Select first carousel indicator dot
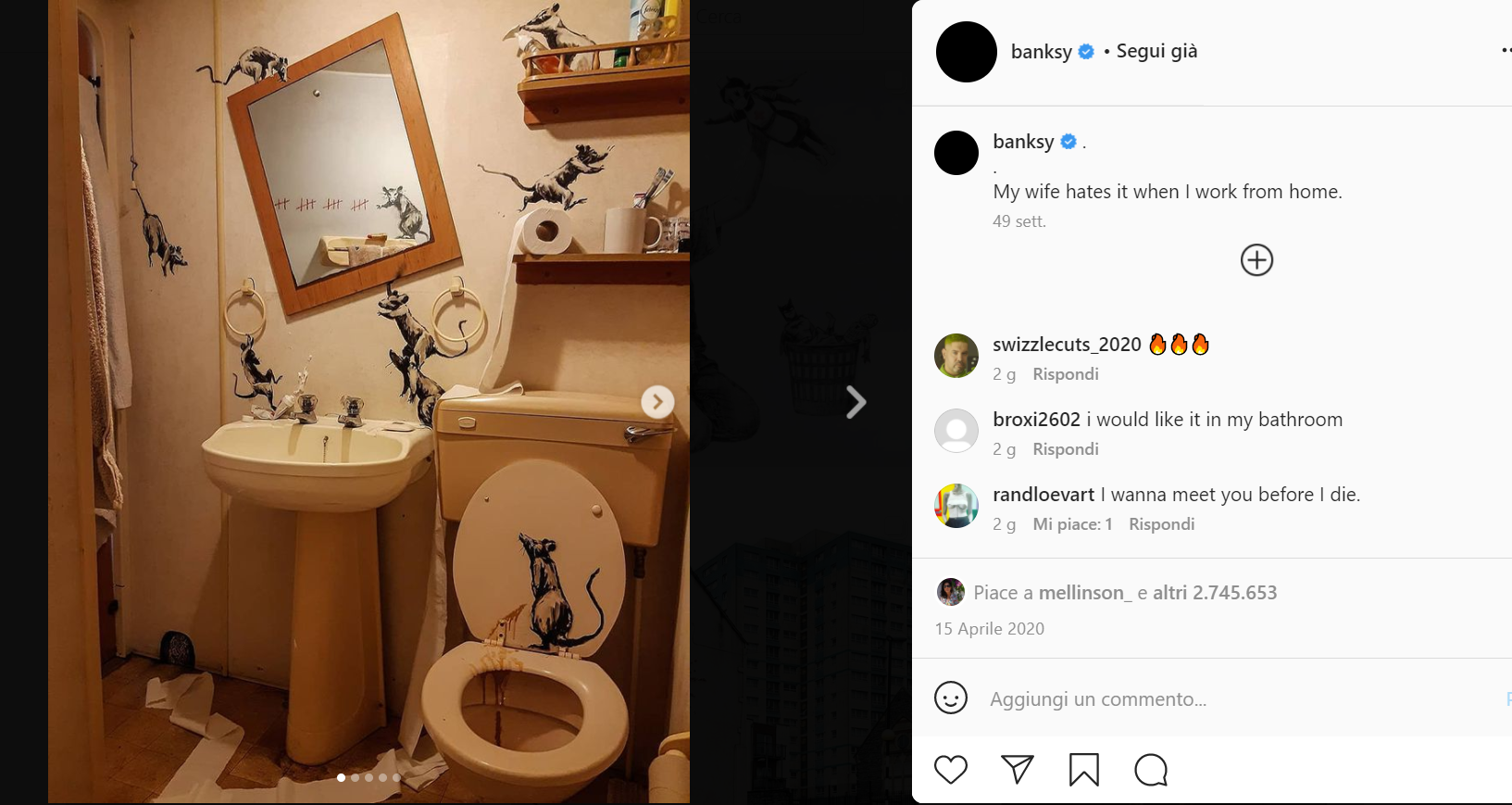 (x=342, y=777)
